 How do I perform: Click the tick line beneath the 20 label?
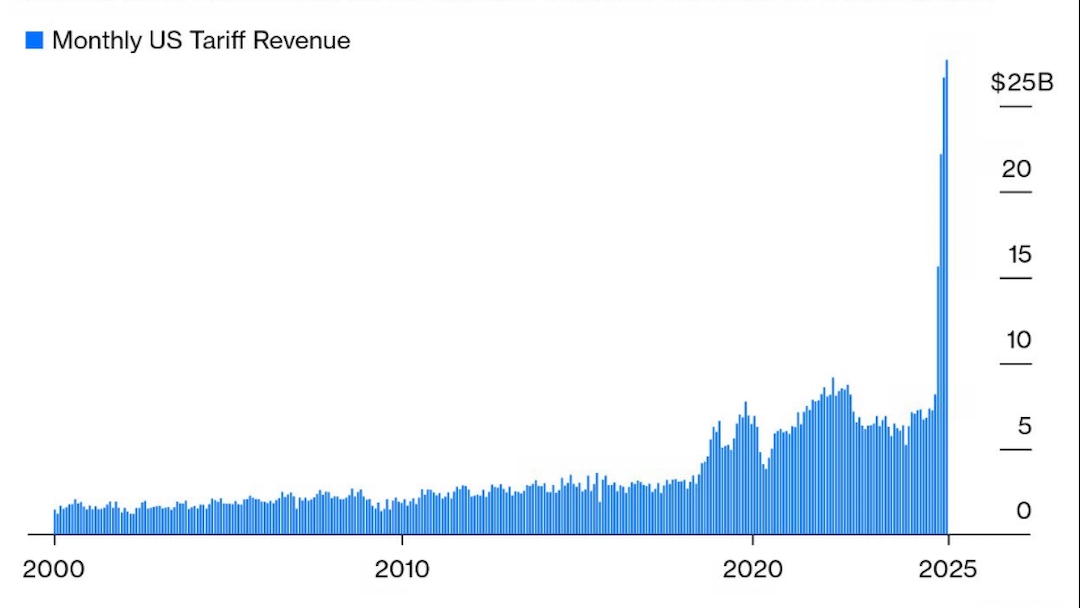pyautogui.click(x=1015, y=192)
